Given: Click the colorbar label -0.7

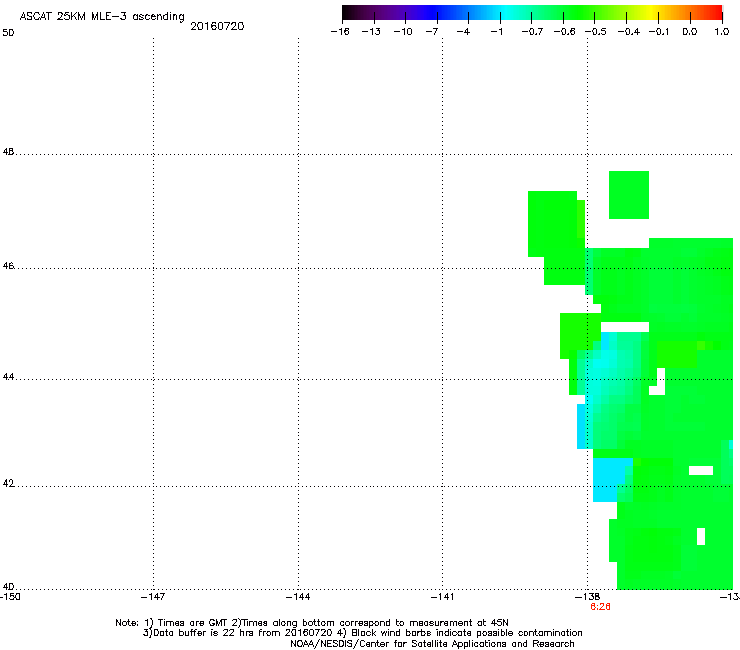Looking at the screenshot, I should coord(532,32).
